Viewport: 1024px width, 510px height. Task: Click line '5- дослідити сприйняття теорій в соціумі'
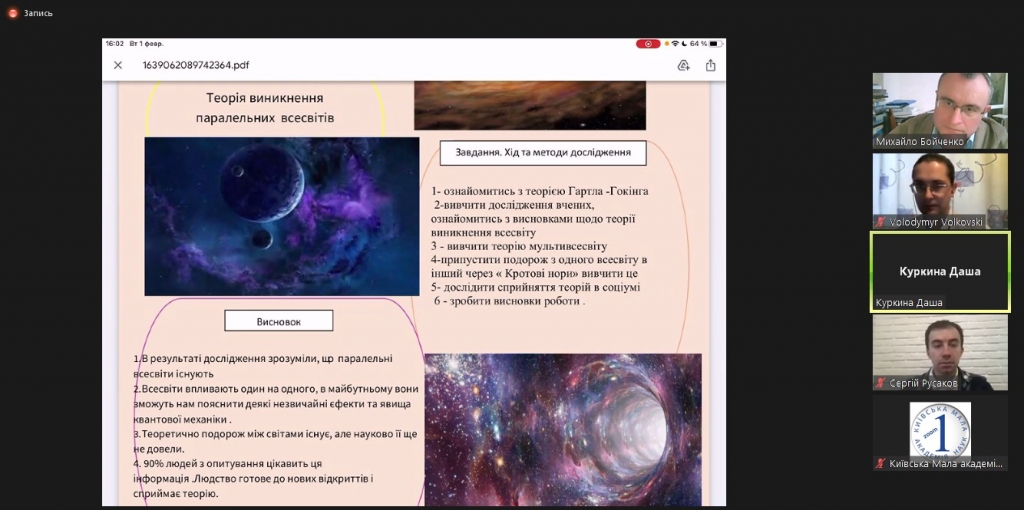536,287
